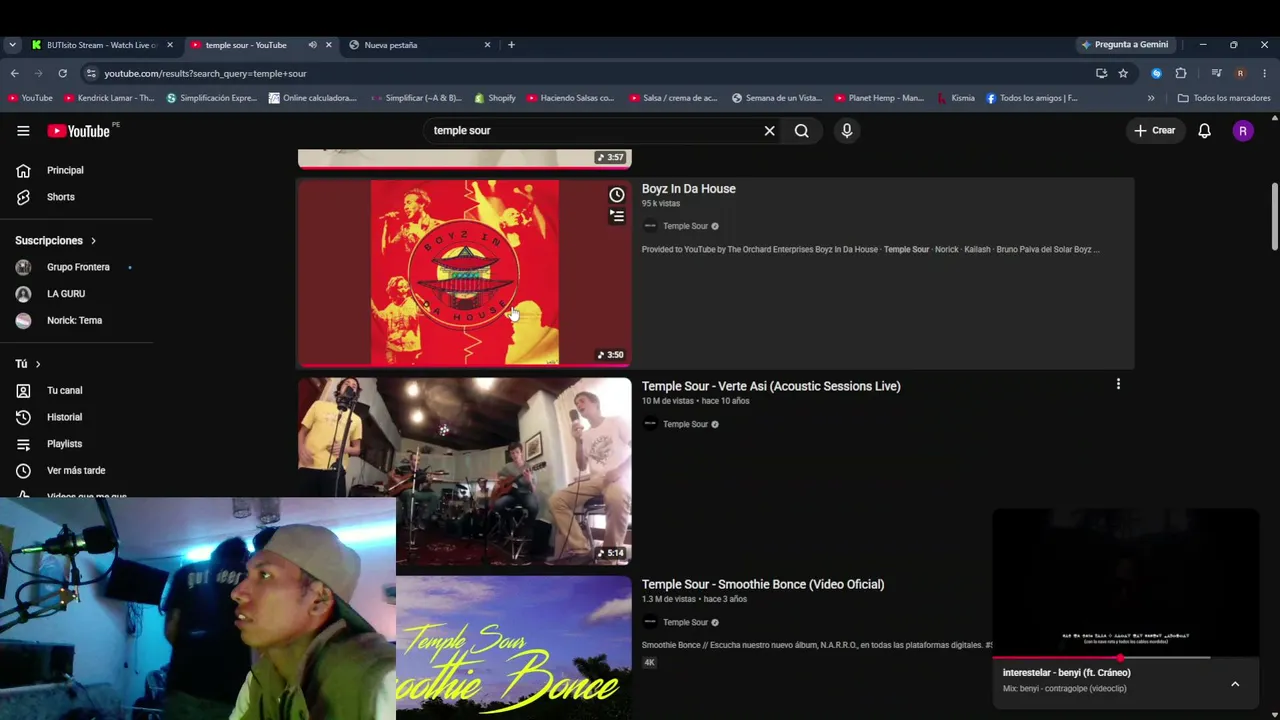Bookmark this page with the star icon
The width and height of the screenshot is (1280, 720).
coord(1123,73)
